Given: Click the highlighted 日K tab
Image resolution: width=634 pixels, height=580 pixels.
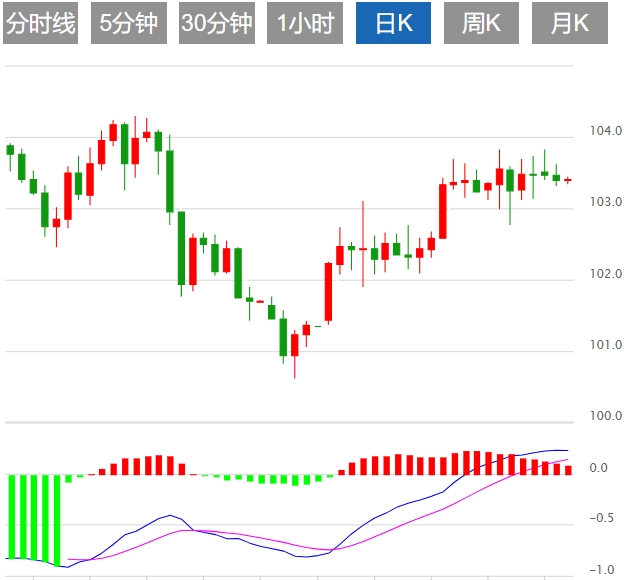Looking at the screenshot, I should pos(393,23).
